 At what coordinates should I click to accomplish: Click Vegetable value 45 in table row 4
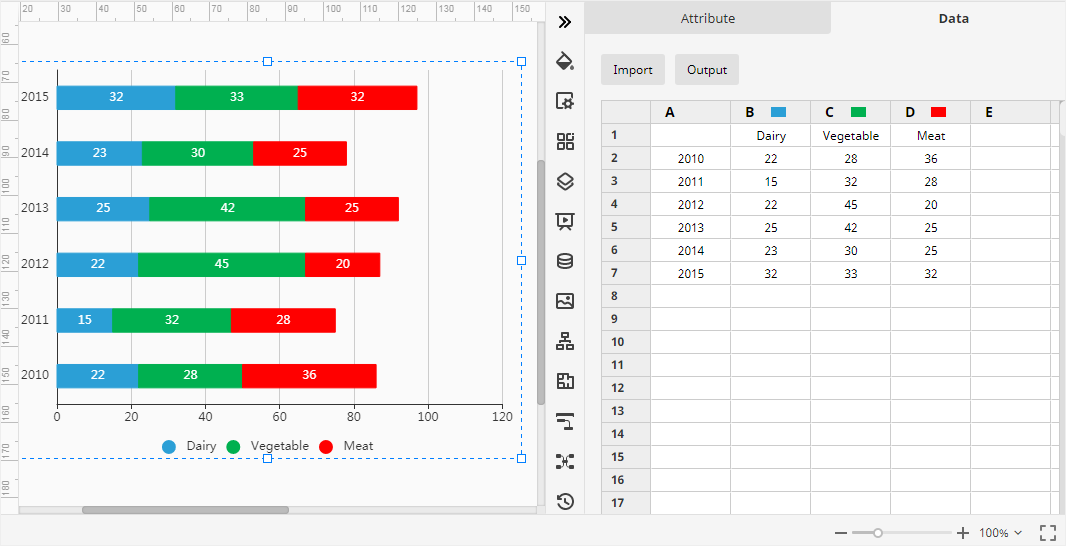pos(850,205)
